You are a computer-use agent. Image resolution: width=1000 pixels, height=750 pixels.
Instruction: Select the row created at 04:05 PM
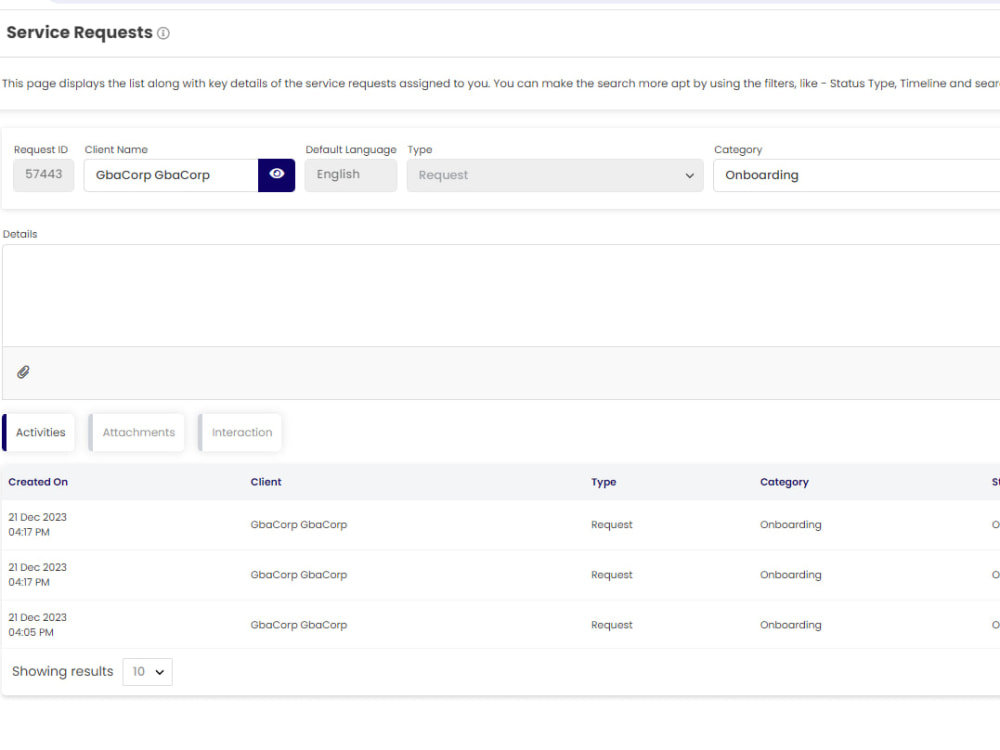501,624
